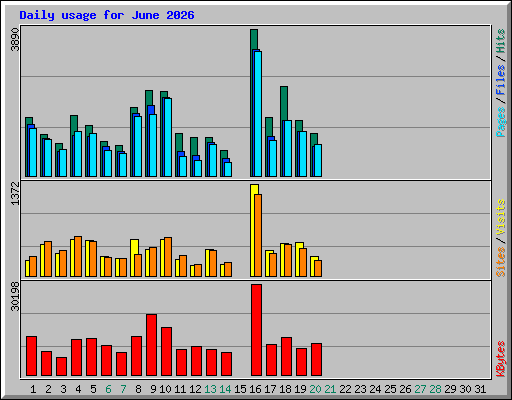The image size is (512, 400).
Task: Click the green day 7 label
Action: click(x=123, y=389)
